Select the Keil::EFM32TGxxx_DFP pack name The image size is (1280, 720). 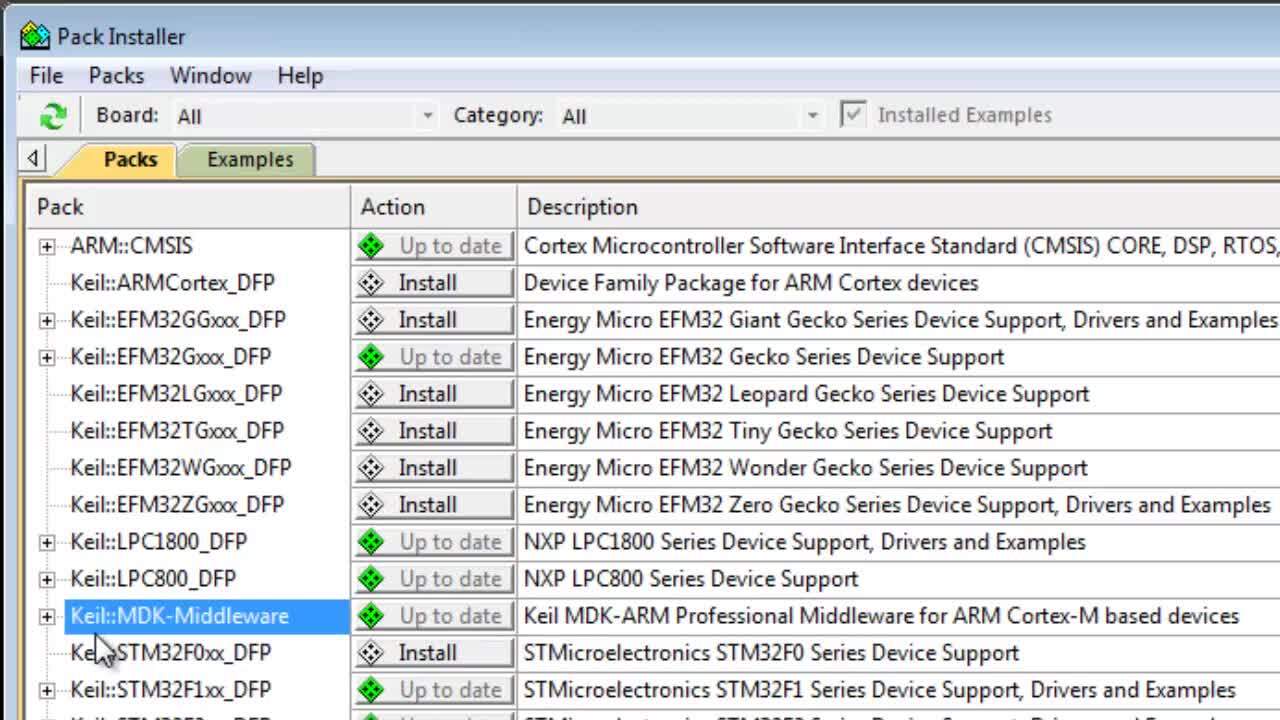[x=177, y=431]
